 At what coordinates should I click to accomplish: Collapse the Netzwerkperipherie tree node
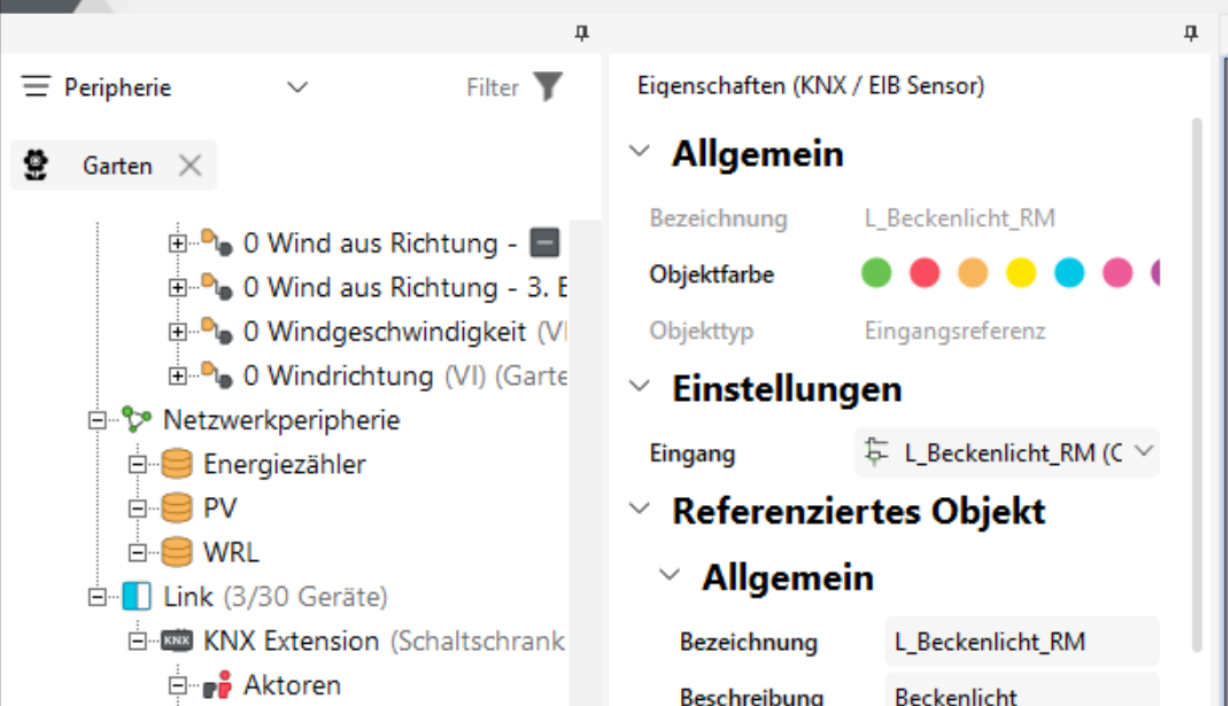[97, 421]
